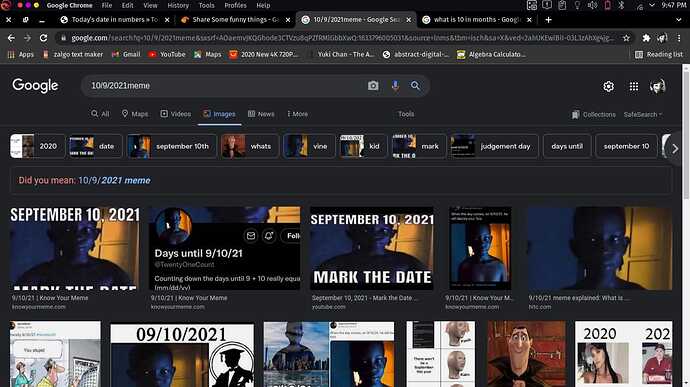
Task: Open the History menu in menu bar
Action: (x=178, y=5)
